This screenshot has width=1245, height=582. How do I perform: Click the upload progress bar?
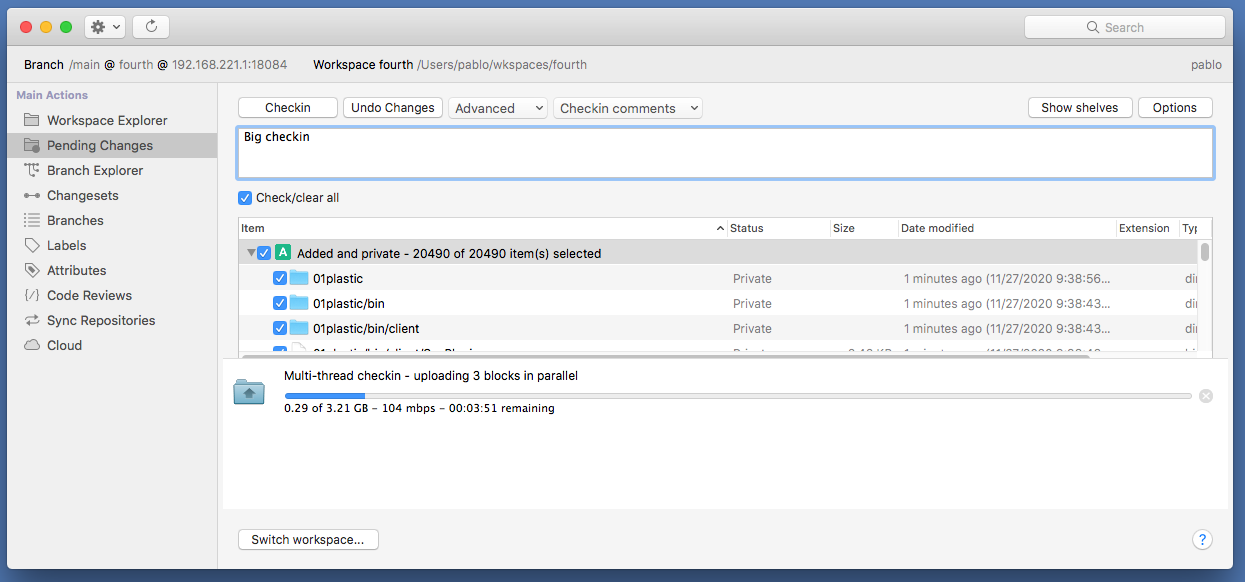click(738, 395)
